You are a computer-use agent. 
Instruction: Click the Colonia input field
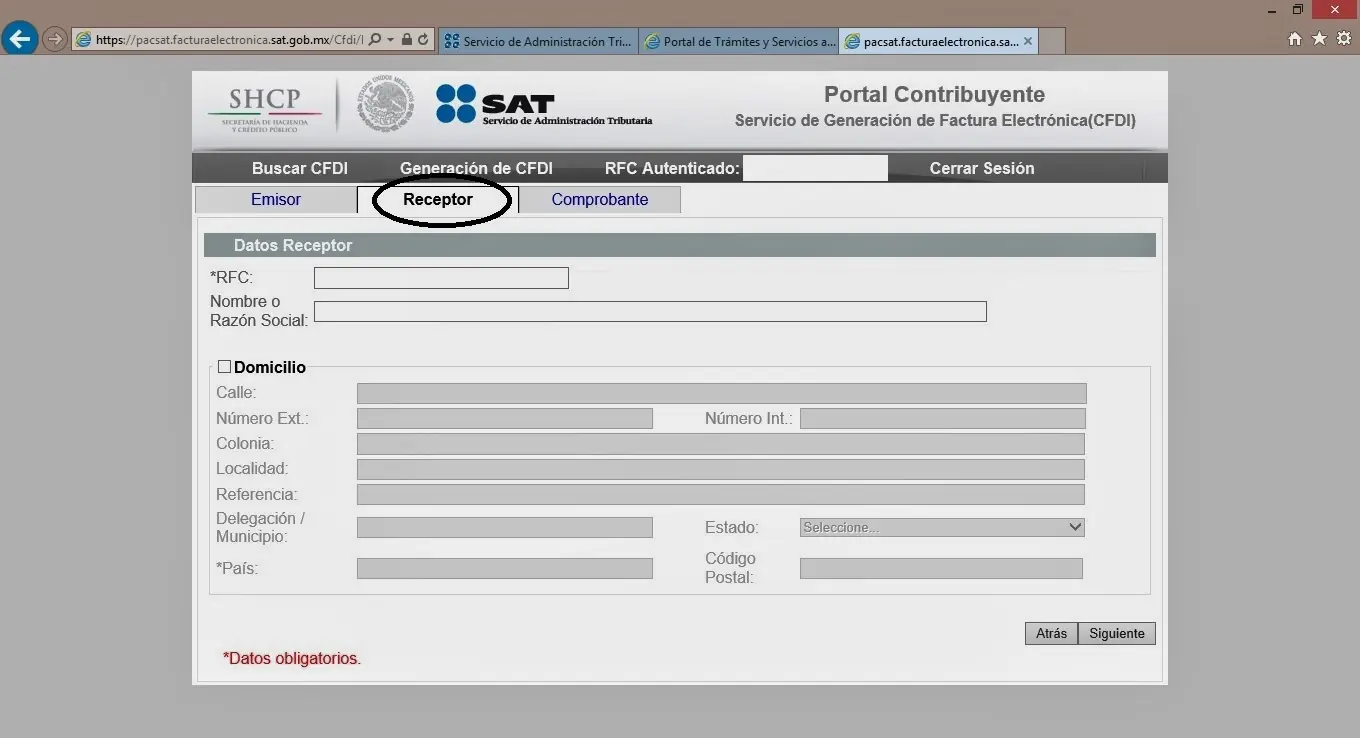pyautogui.click(x=720, y=444)
